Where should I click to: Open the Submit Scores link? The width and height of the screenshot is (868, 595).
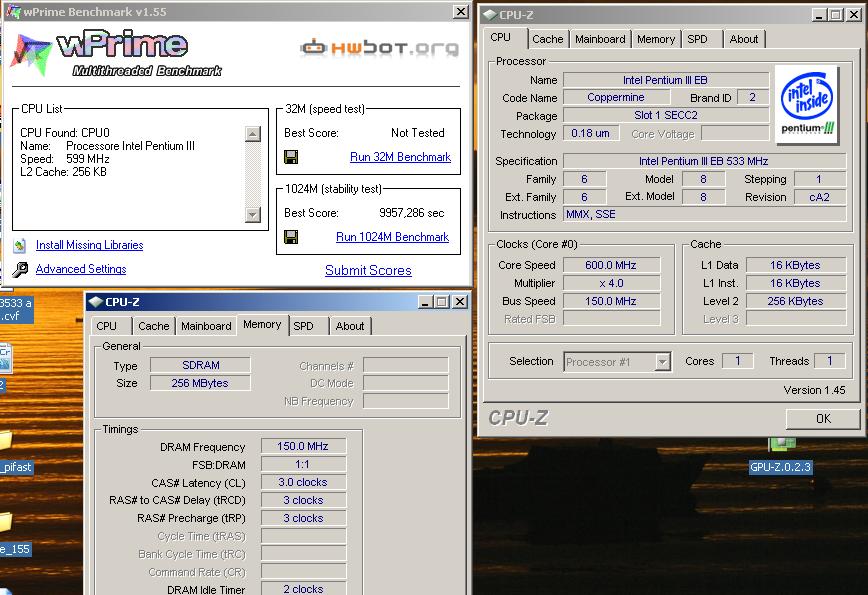368,271
